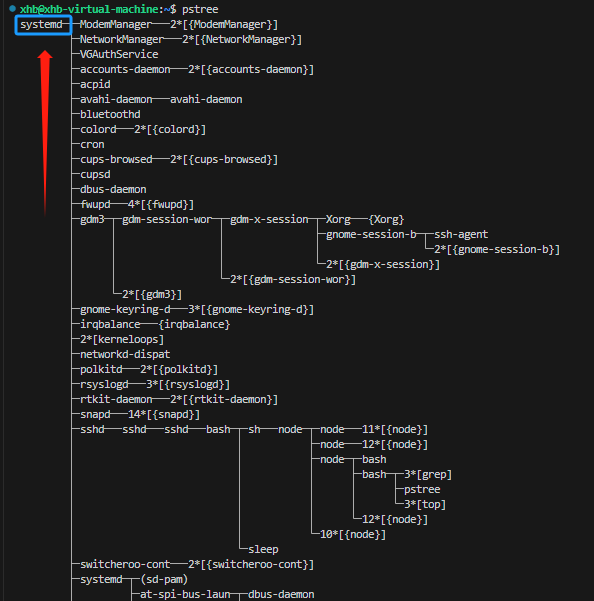The height and width of the screenshot is (601, 594).
Task: Click the ssh-agent child process
Action: pyautogui.click(x=461, y=234)
